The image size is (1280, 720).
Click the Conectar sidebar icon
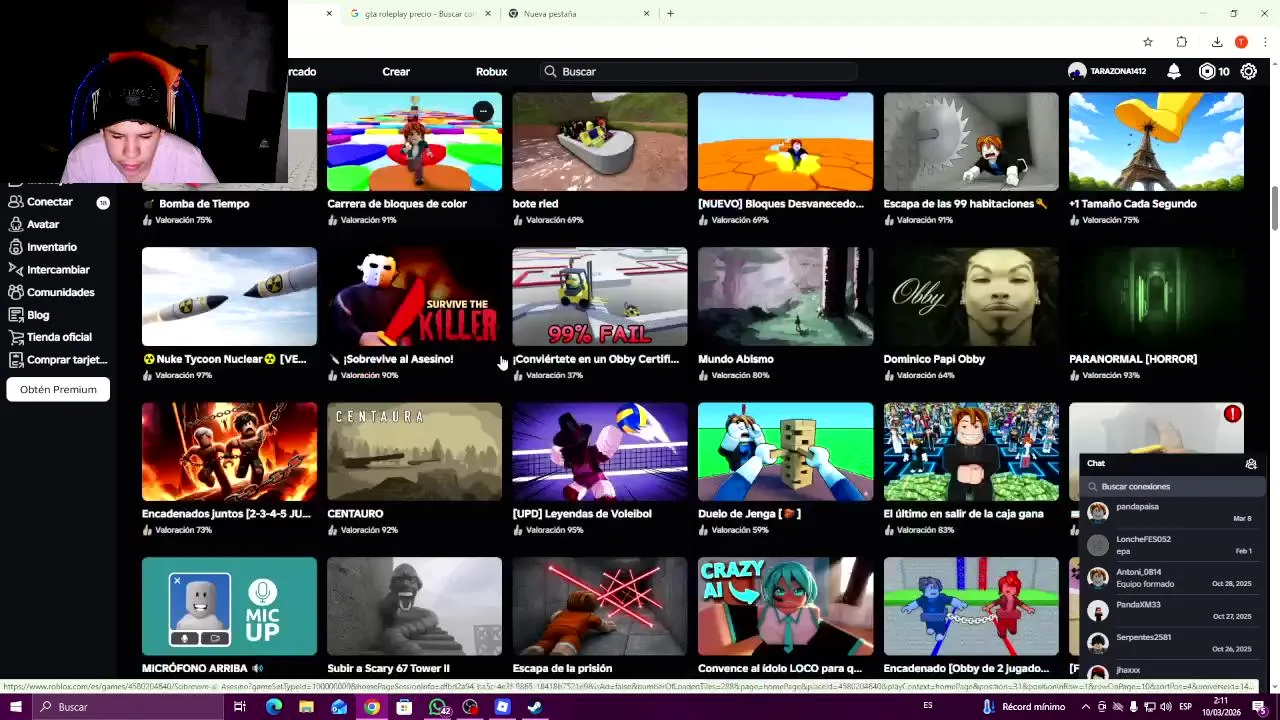tap(16, 201)
